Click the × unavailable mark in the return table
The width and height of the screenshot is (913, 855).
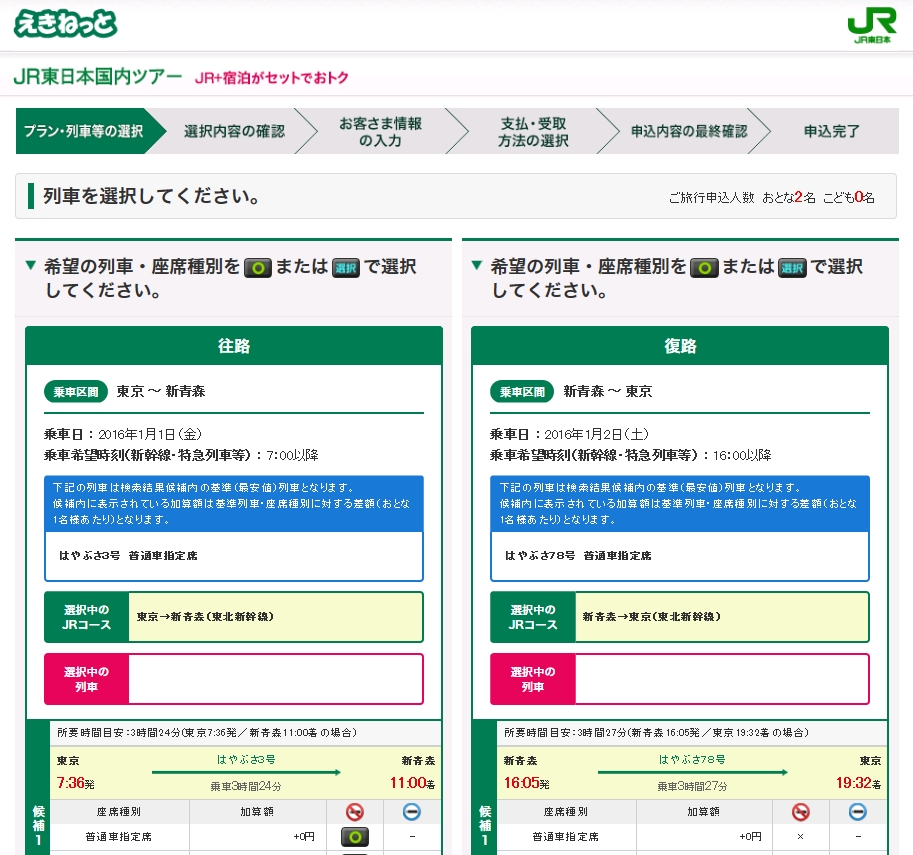801,837
